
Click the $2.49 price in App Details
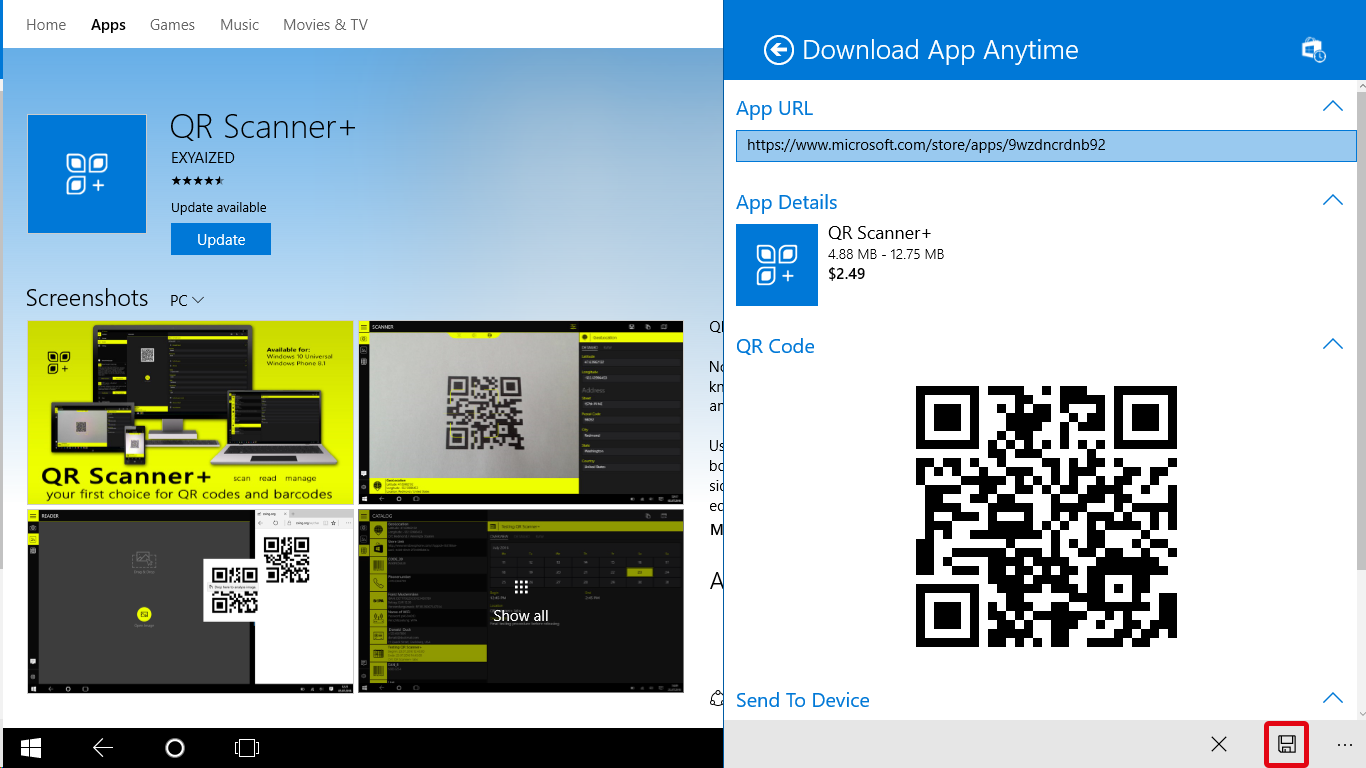click(x=847, y=273)
